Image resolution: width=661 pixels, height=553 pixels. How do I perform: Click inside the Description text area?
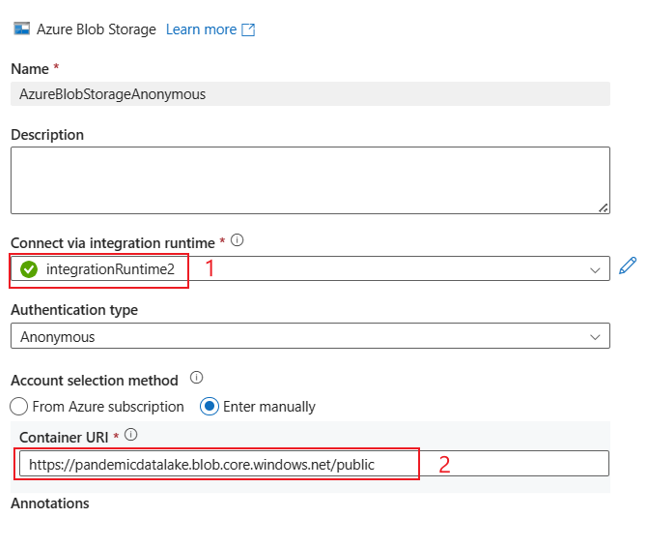pos(310,180)
